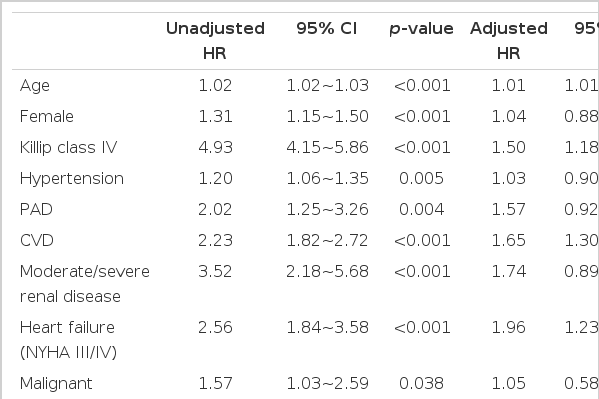This screenshot has width=599, height=399.
Task: Select the Age row label
Action: click(x=35, y=86)
